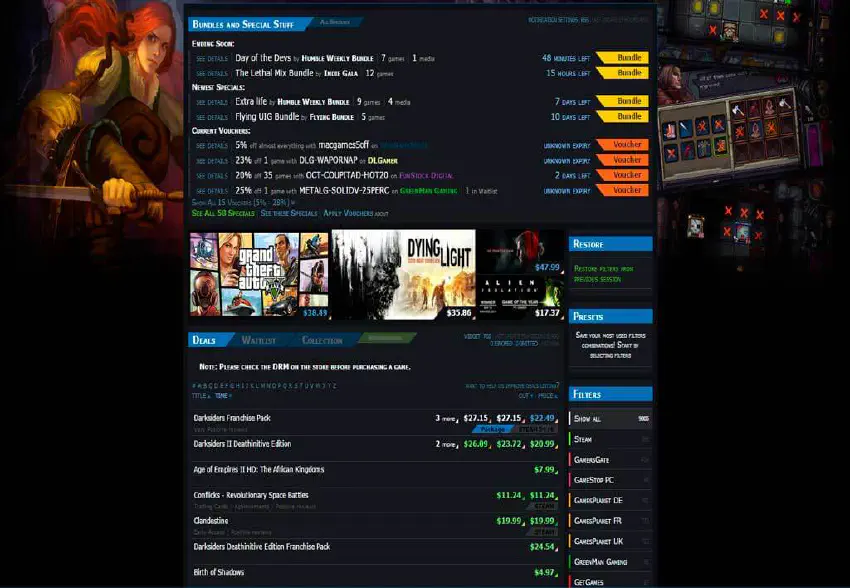See details for Day of the Devs
The height and width of the screenshot is (588, 850).
[212, 59]
